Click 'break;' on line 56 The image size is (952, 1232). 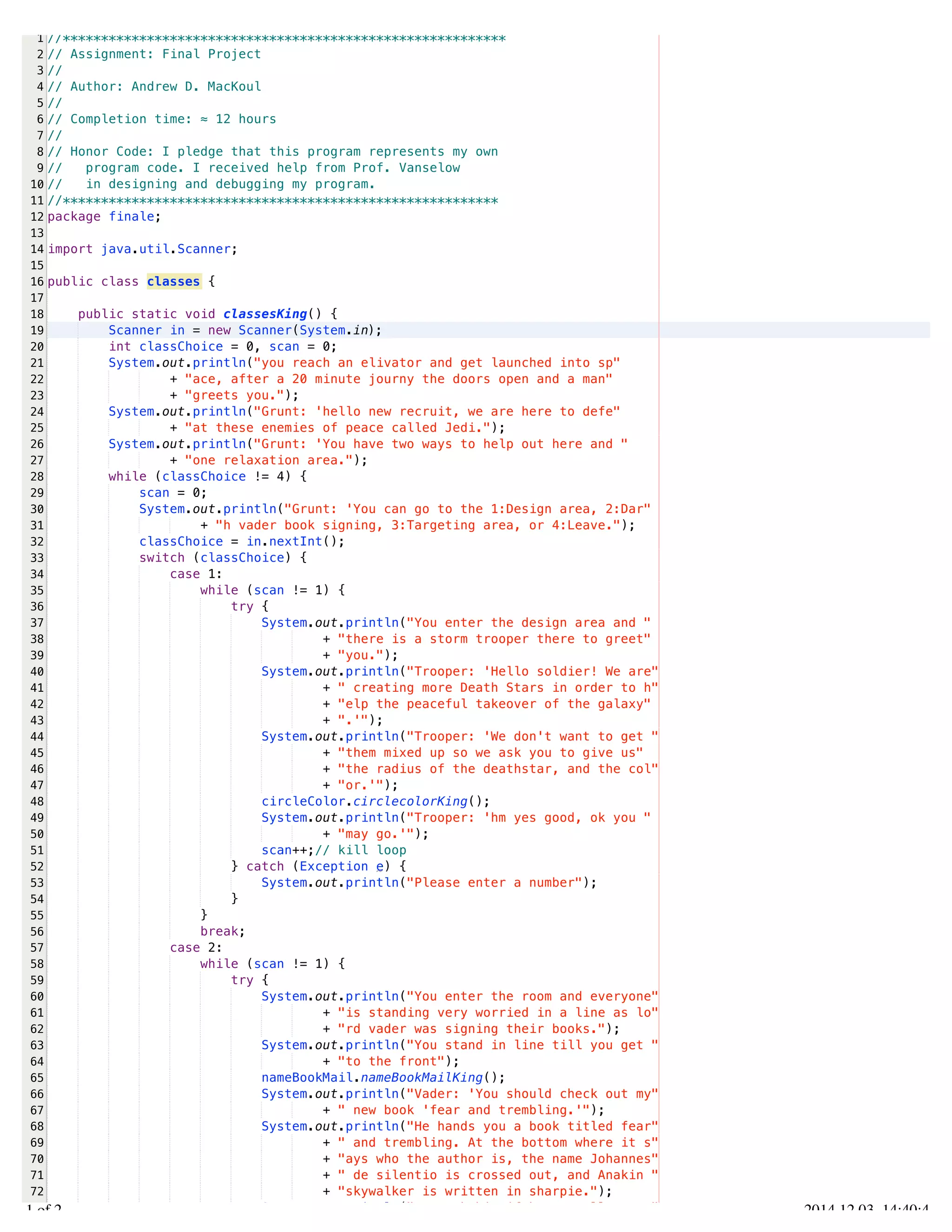click(223, 932)
